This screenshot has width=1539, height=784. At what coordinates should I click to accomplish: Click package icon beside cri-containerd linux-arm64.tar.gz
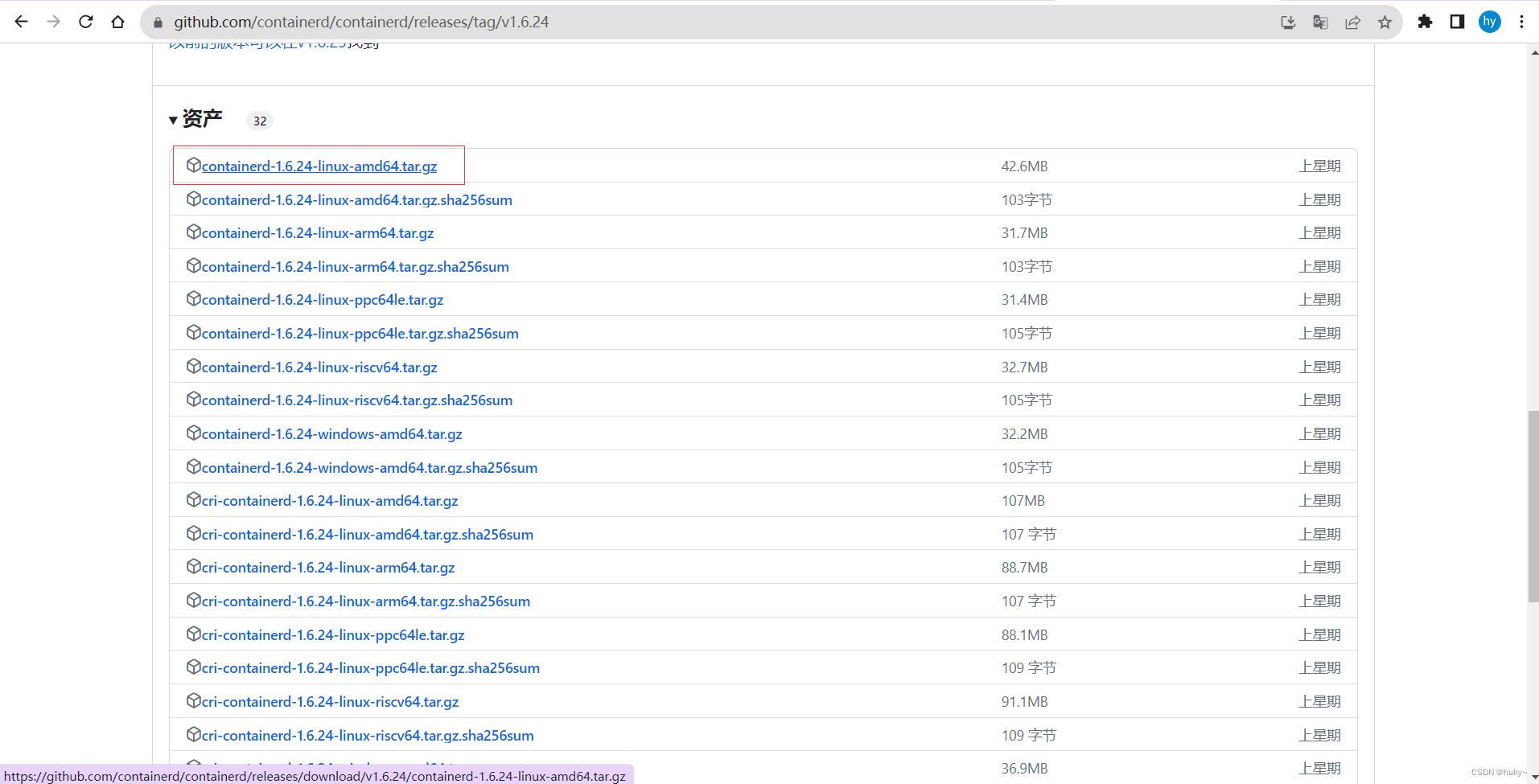(x=193, y=566)
